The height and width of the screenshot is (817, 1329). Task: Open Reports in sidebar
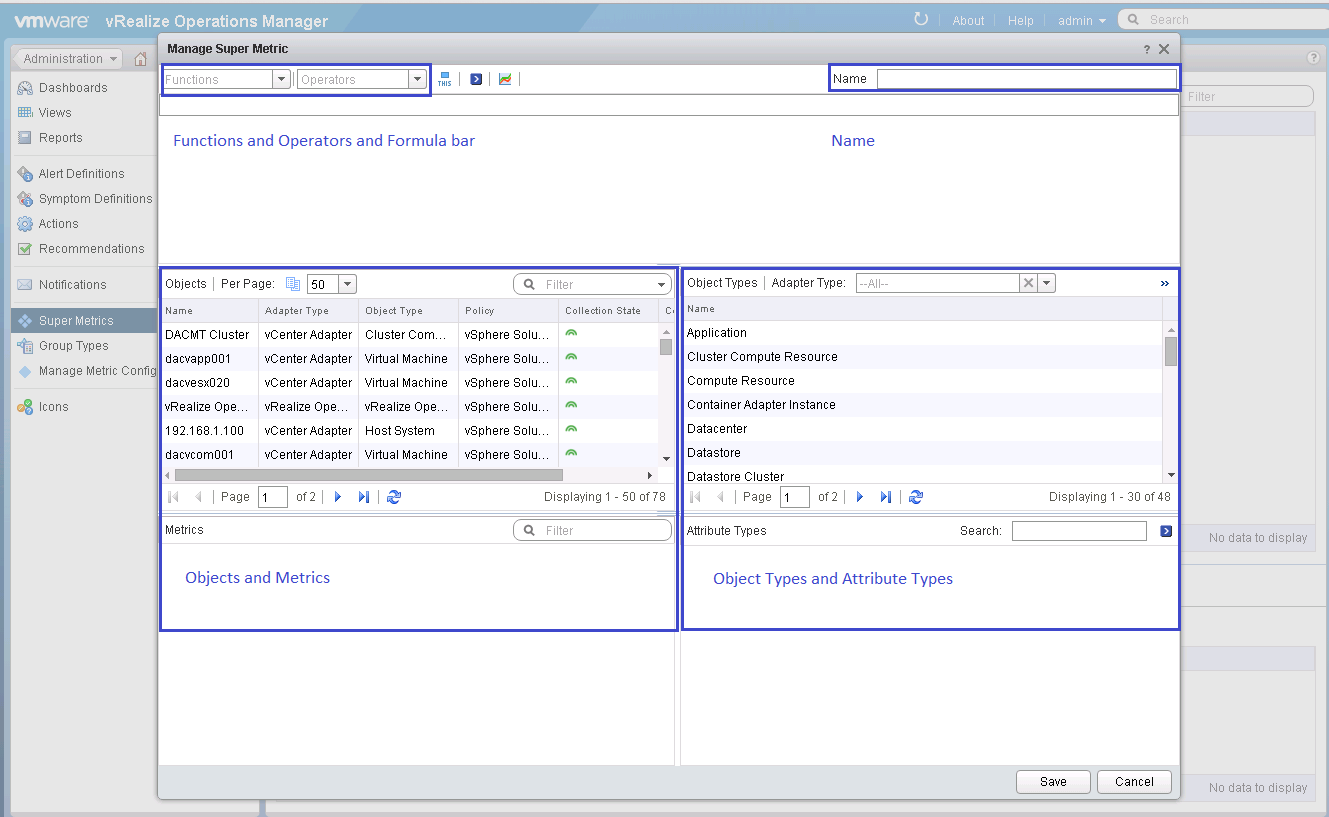coord(61,138)
